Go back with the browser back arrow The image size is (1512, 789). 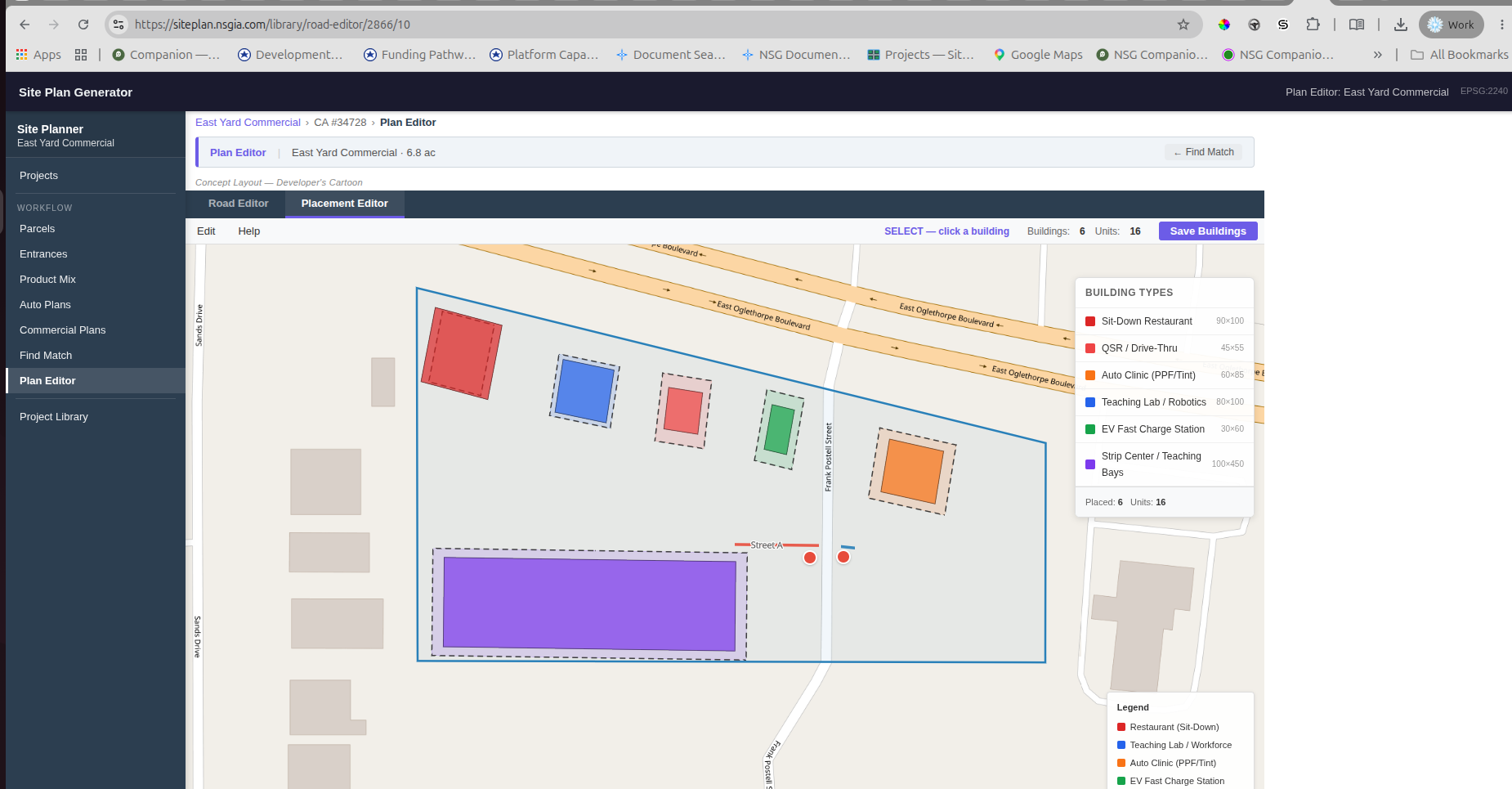25,25
